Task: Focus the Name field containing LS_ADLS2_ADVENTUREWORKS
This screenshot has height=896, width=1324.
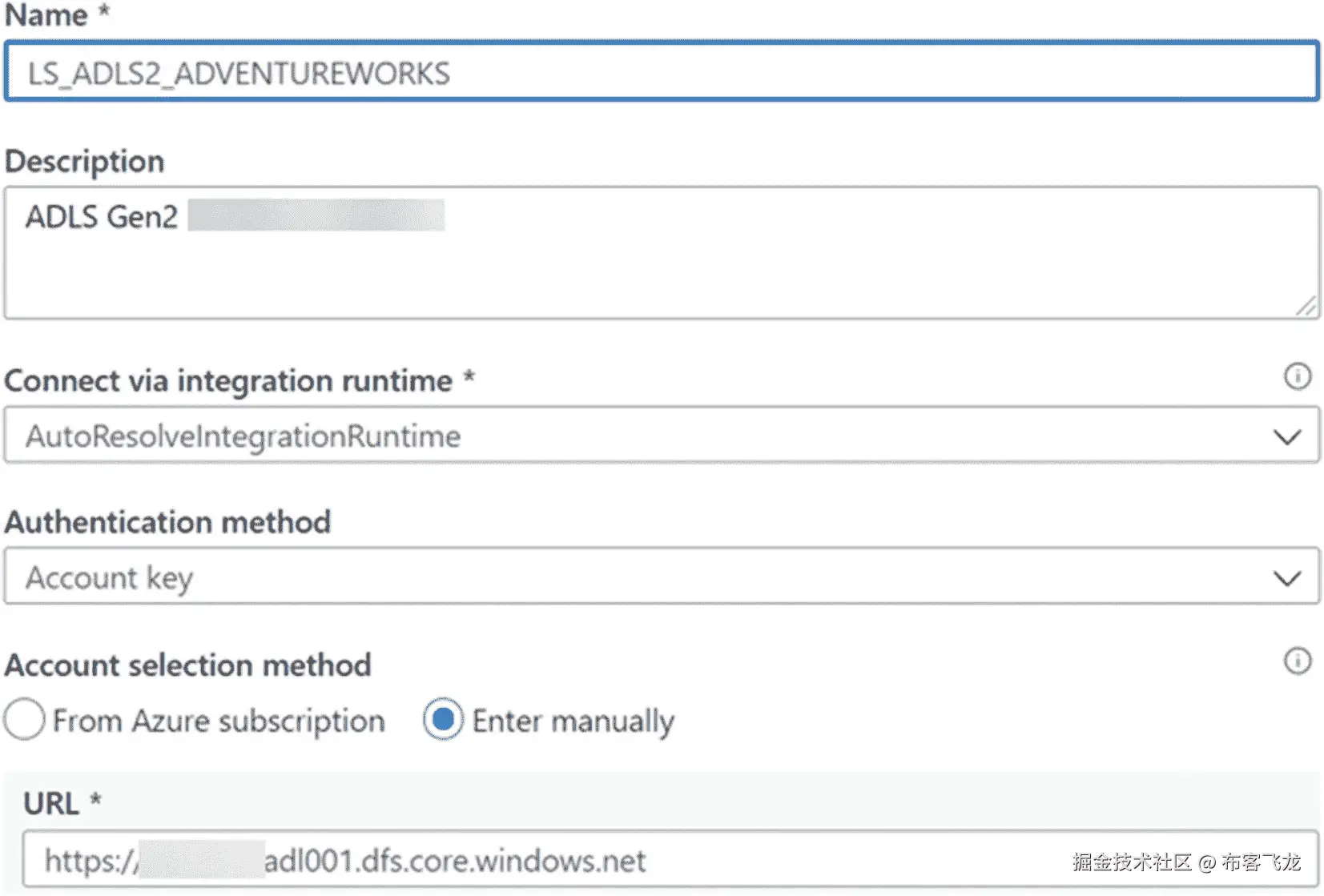Action: [662, 72]
